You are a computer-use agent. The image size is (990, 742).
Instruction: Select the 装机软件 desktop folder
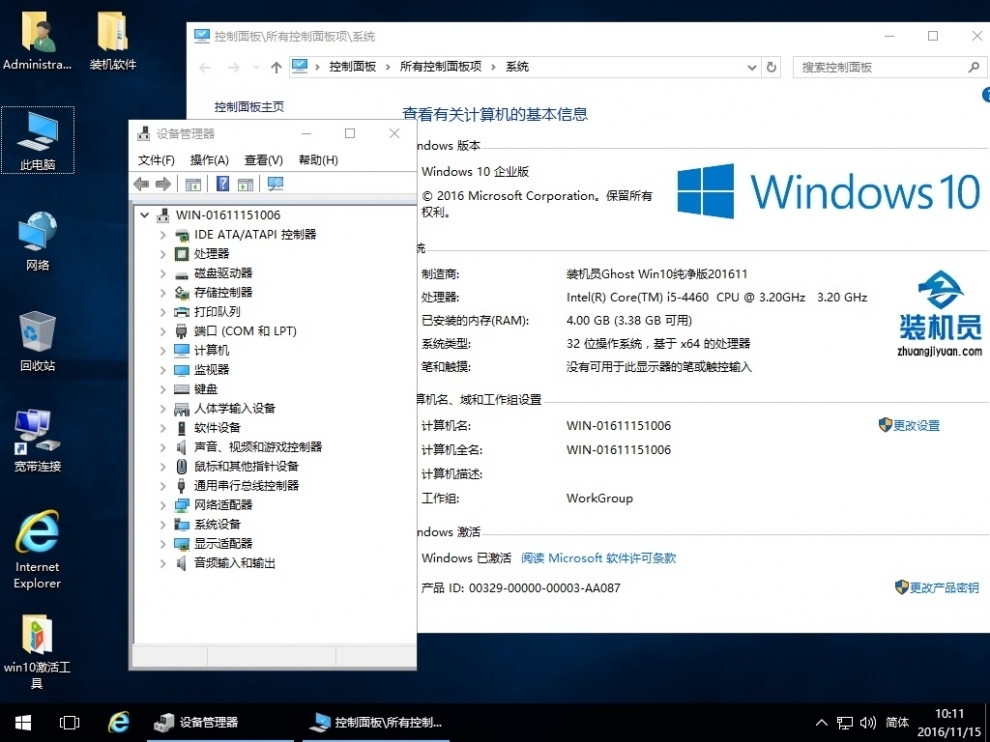coord(113,39)
